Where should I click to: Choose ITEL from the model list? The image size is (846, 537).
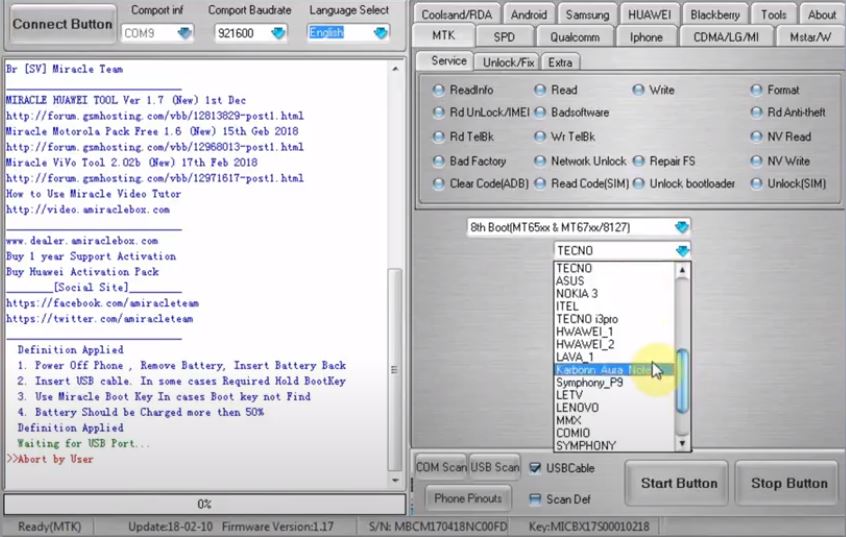[615, 306]
